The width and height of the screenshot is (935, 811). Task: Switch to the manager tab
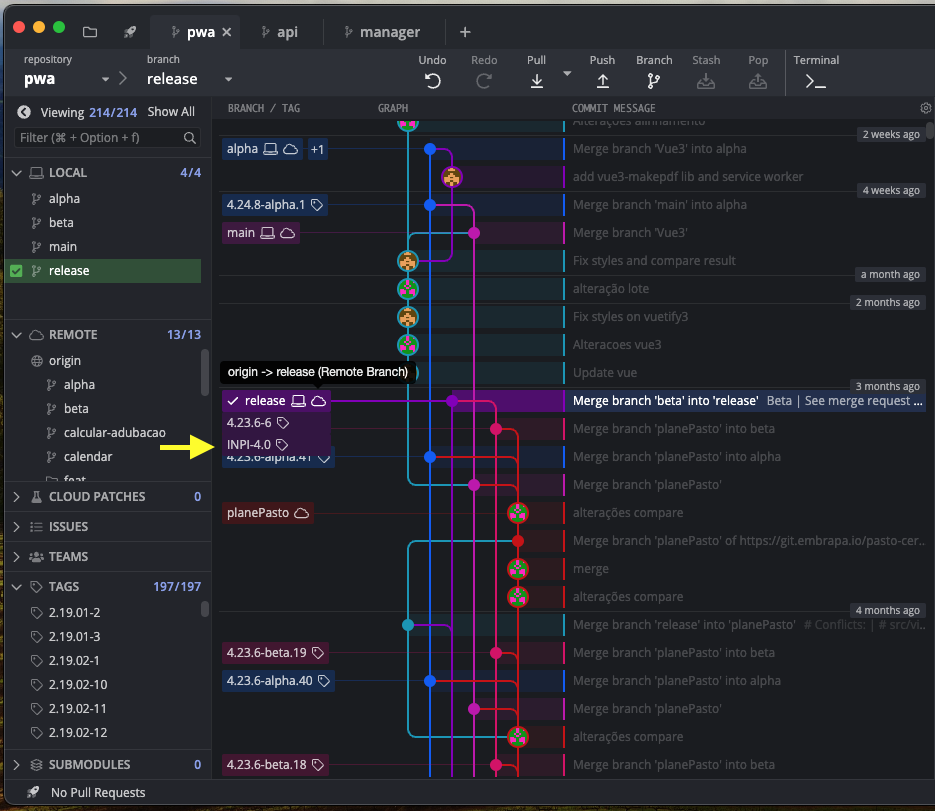(383, 32)
